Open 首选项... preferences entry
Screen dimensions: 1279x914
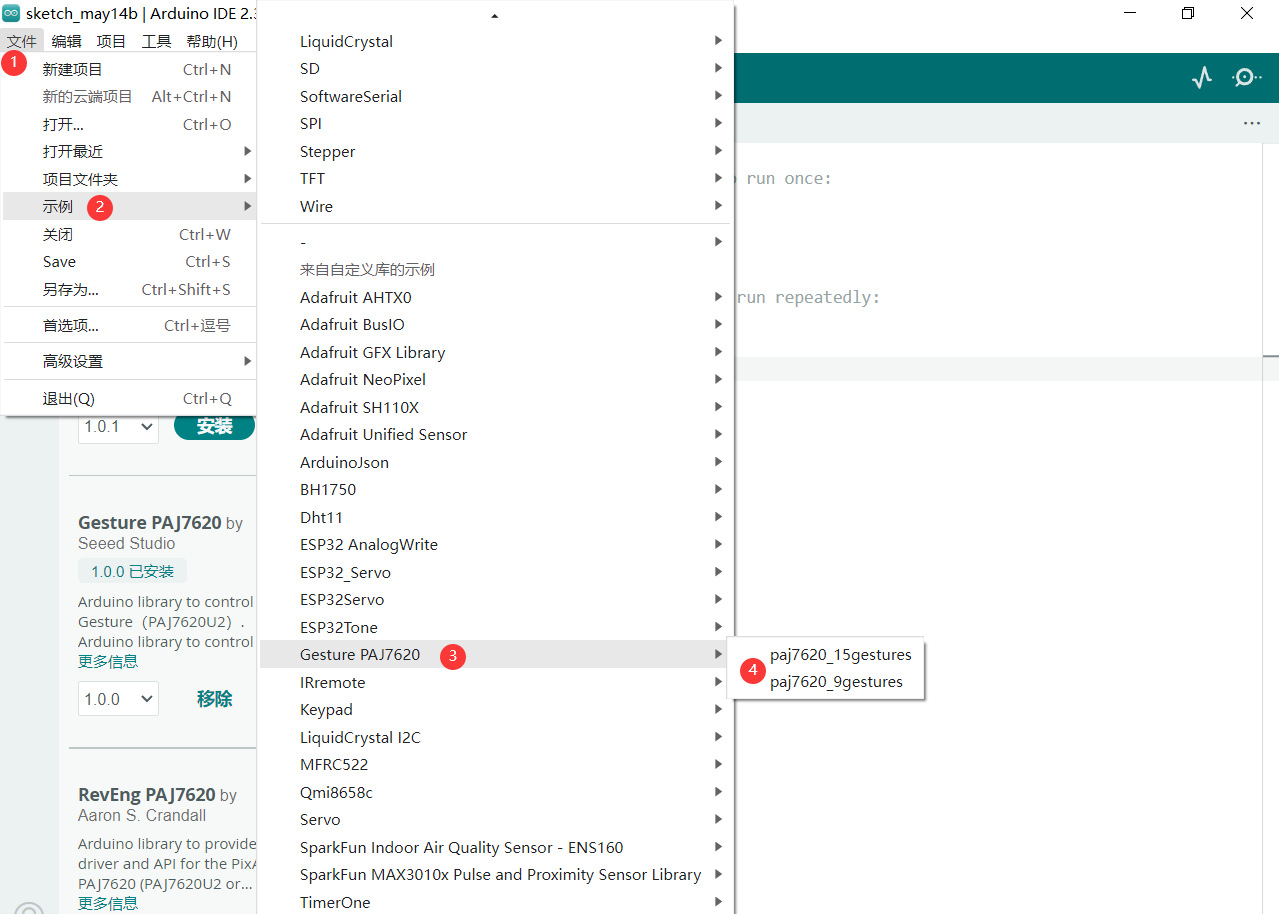tap(129, 325)
